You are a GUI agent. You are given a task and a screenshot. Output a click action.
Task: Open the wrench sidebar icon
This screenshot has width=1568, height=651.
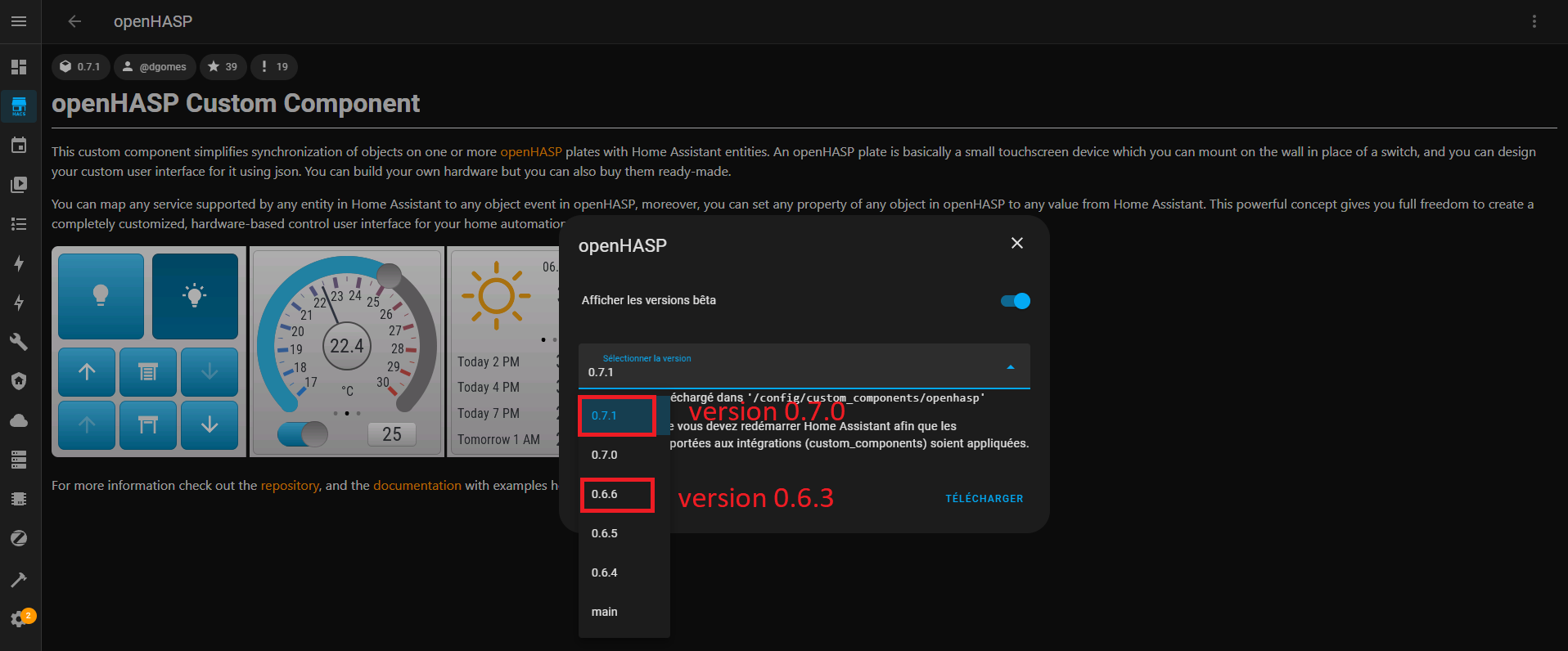pos(19,342)
